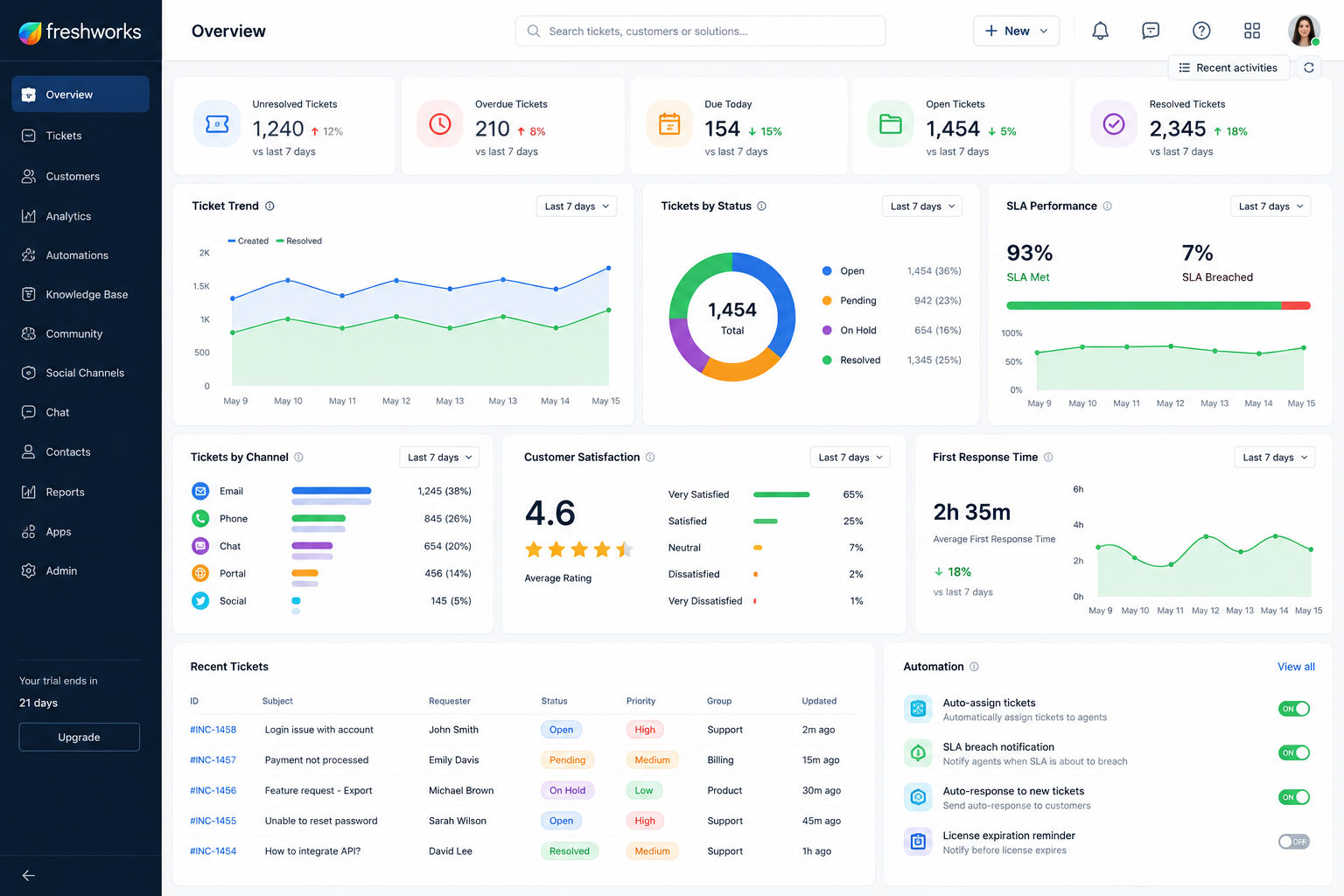Open Recent activities panel
Viewport: 1344px width, 896px height.
tap(1228, 67)
